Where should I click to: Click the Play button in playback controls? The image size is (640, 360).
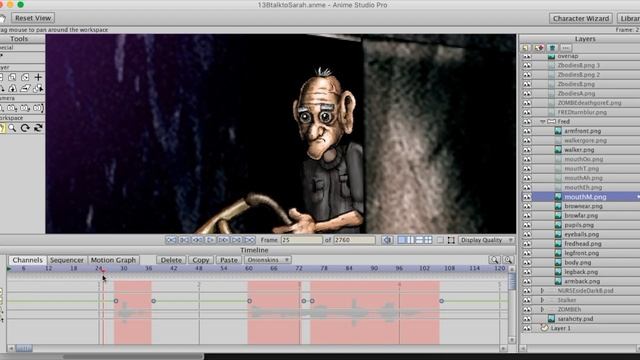(210, 240)
